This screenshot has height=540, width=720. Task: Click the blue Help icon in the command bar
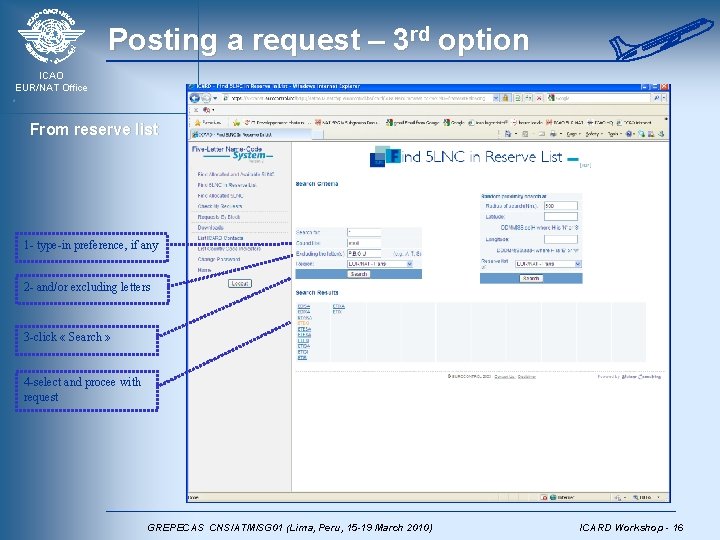click(629, 134)
